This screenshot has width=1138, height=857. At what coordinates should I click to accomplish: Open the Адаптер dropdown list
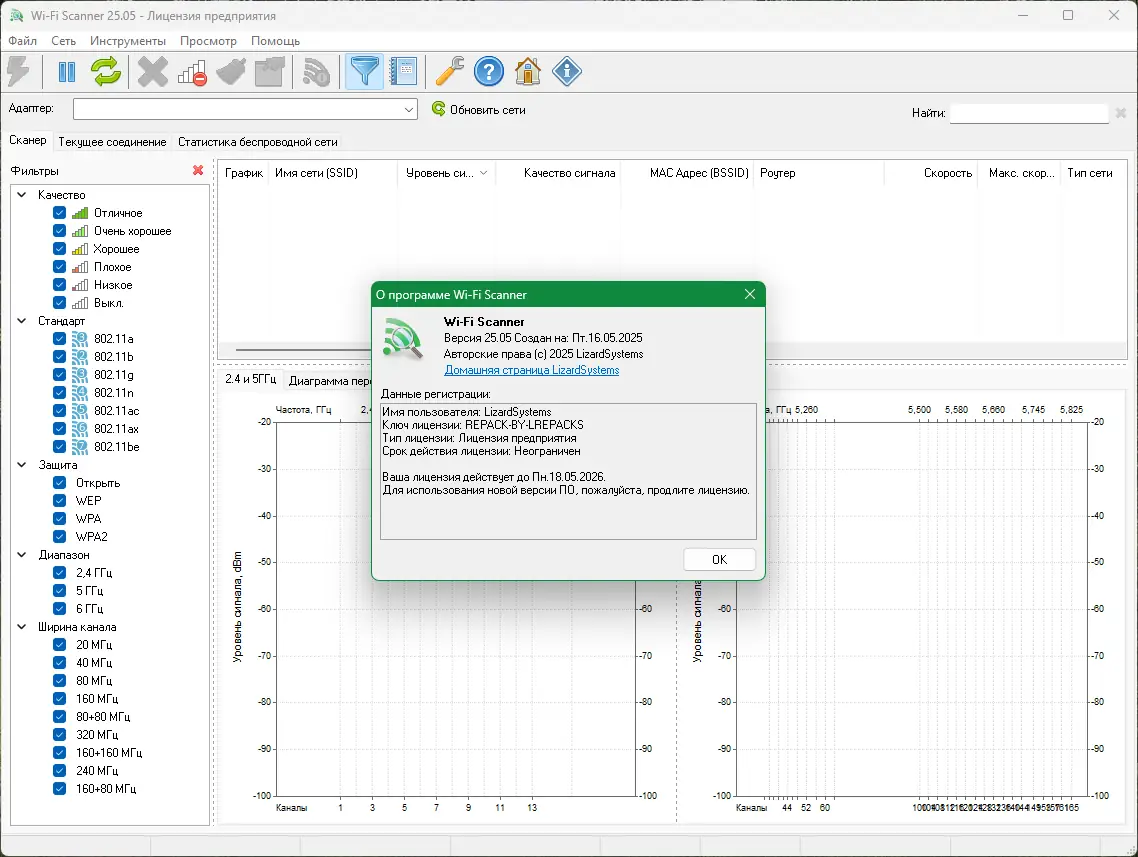point(409,110)
